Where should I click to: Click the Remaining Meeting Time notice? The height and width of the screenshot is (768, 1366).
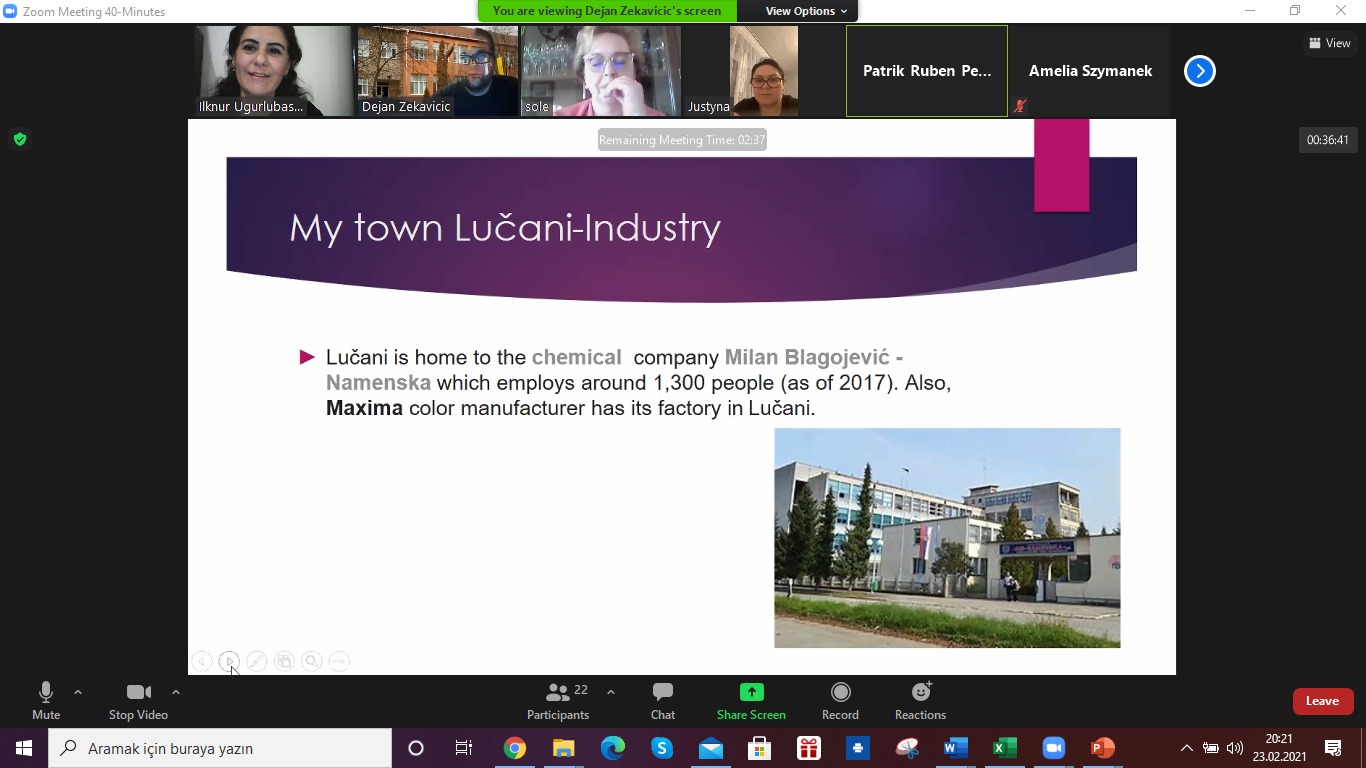(682, 140)
